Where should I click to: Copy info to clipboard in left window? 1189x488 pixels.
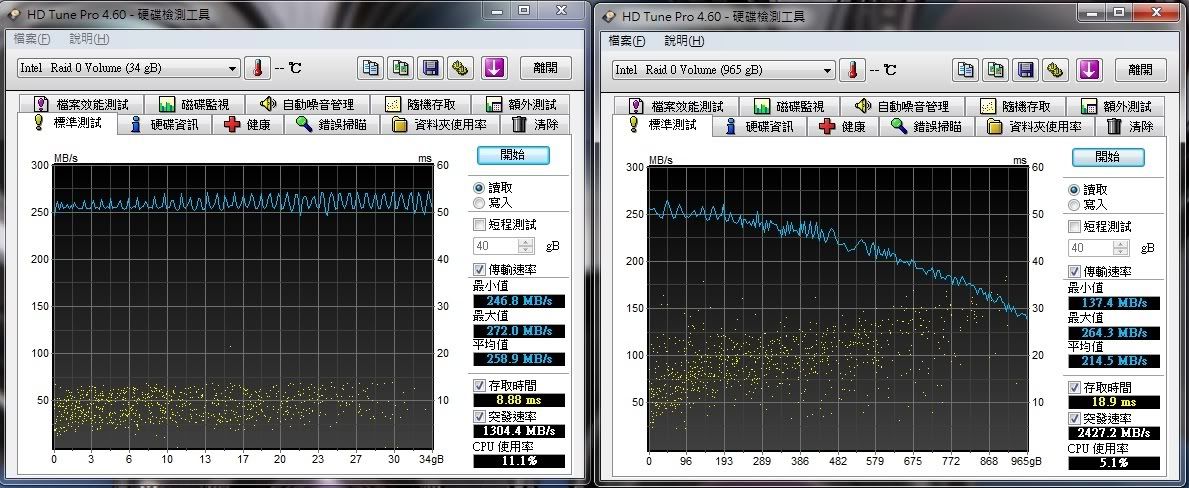371,68
